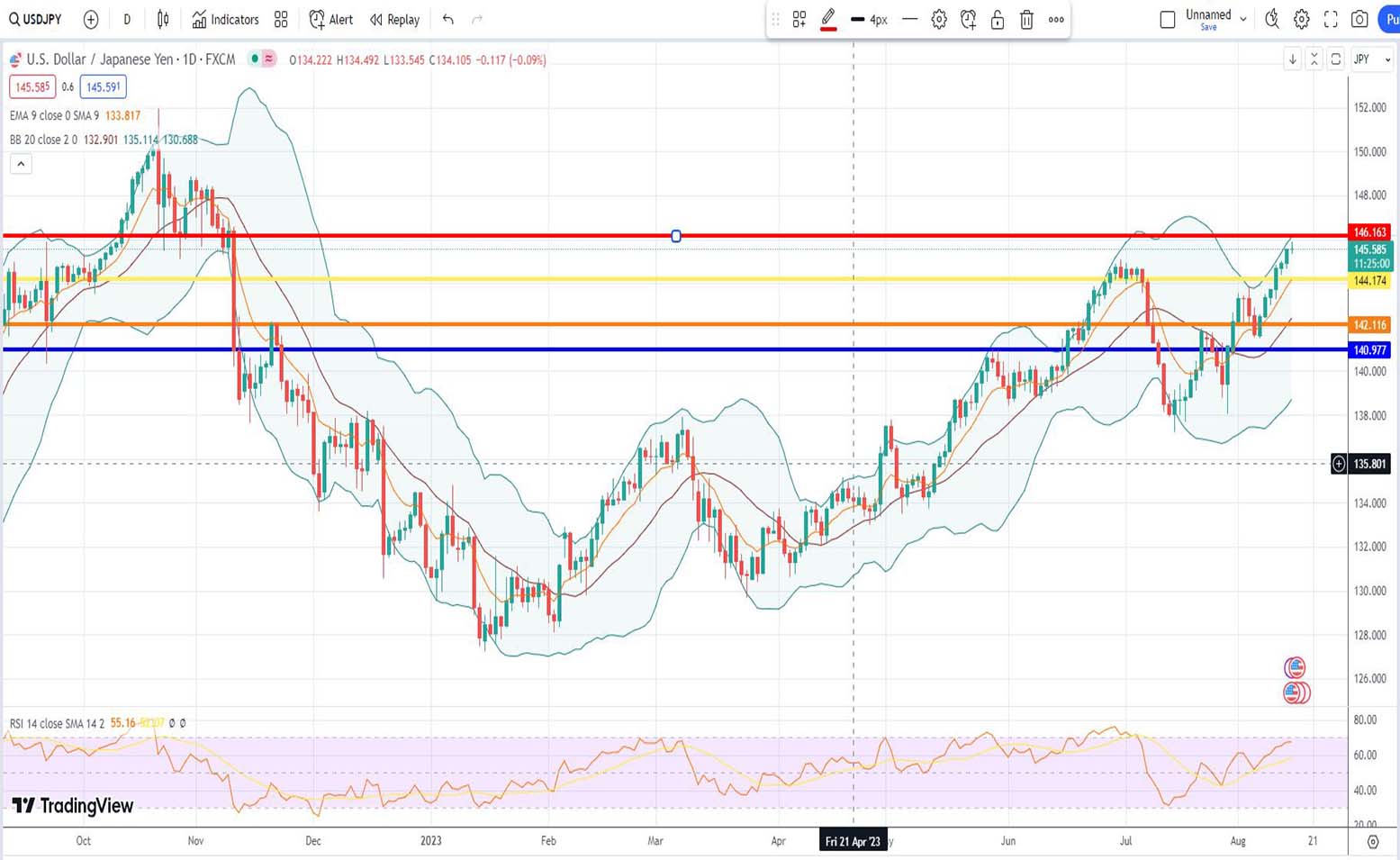Start Bar Replay mode

[394, 19]
